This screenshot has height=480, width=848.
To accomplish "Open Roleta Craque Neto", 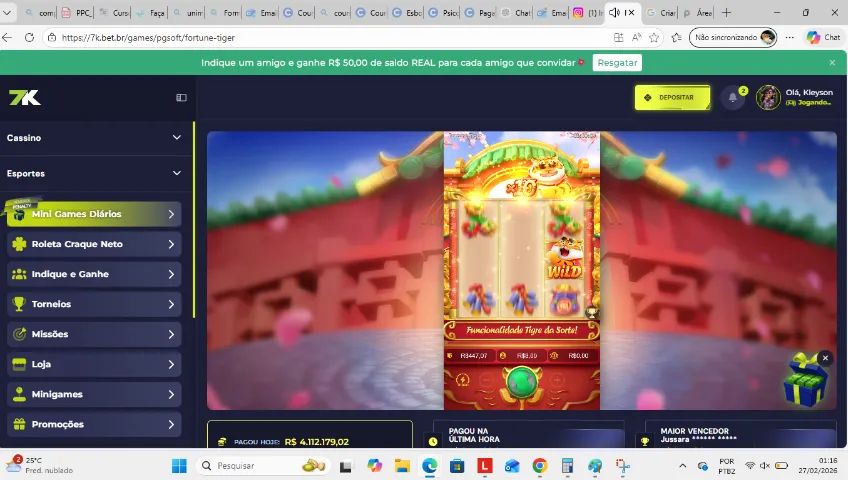I will coord(94,244).
